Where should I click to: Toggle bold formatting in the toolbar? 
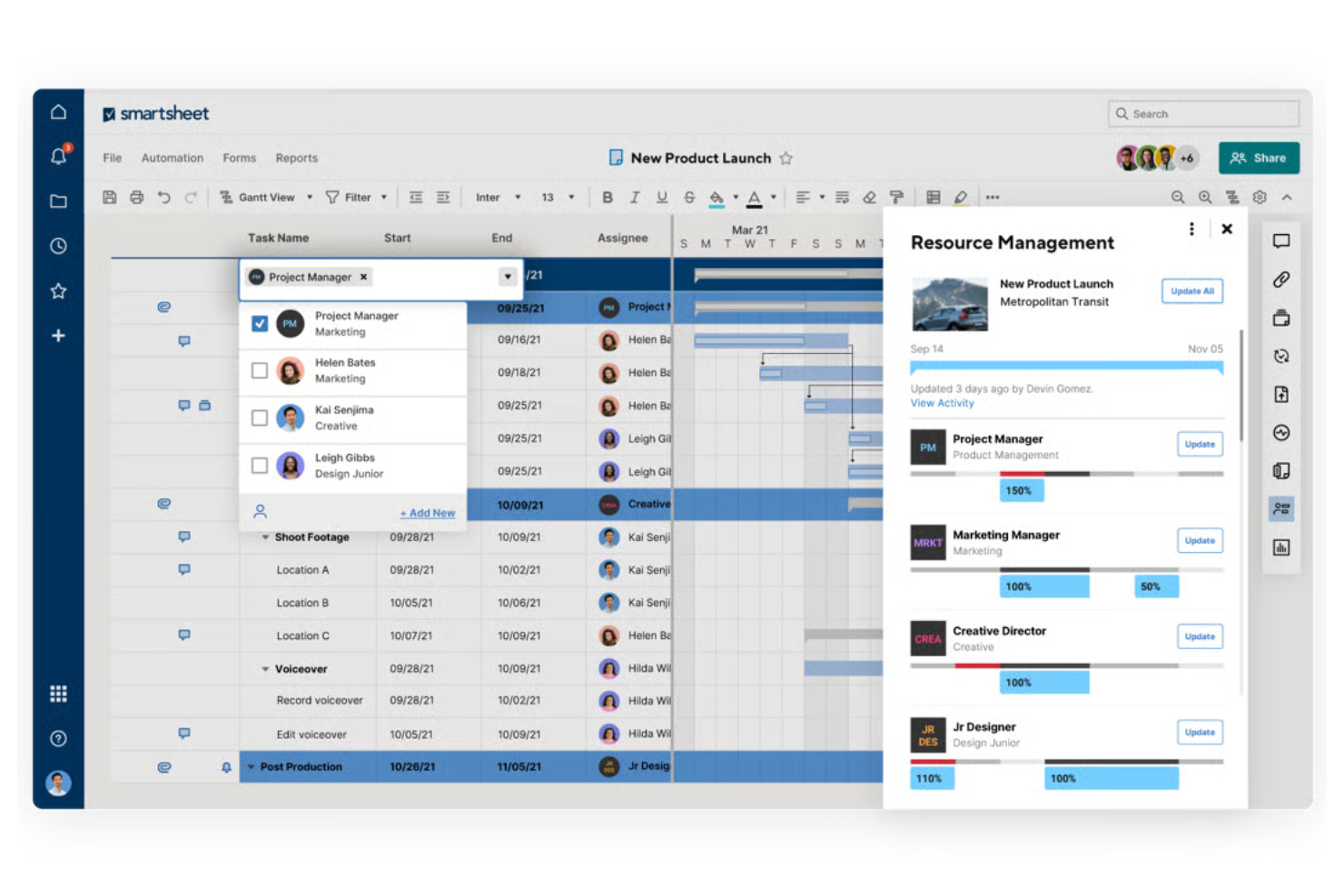(x=608, y=197)
